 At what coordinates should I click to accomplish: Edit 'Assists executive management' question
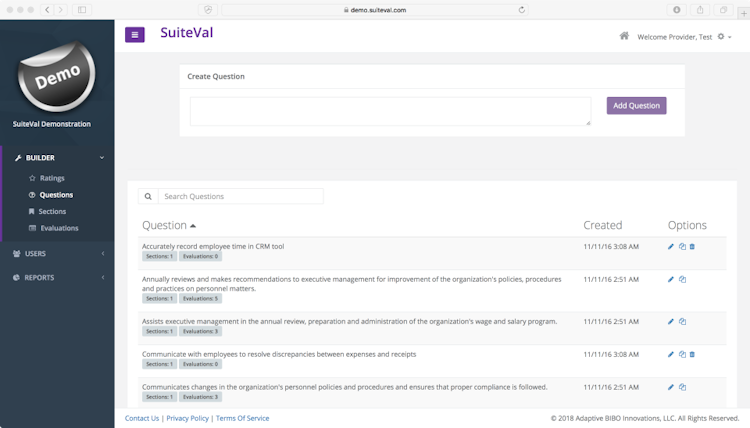coord(671,322)
